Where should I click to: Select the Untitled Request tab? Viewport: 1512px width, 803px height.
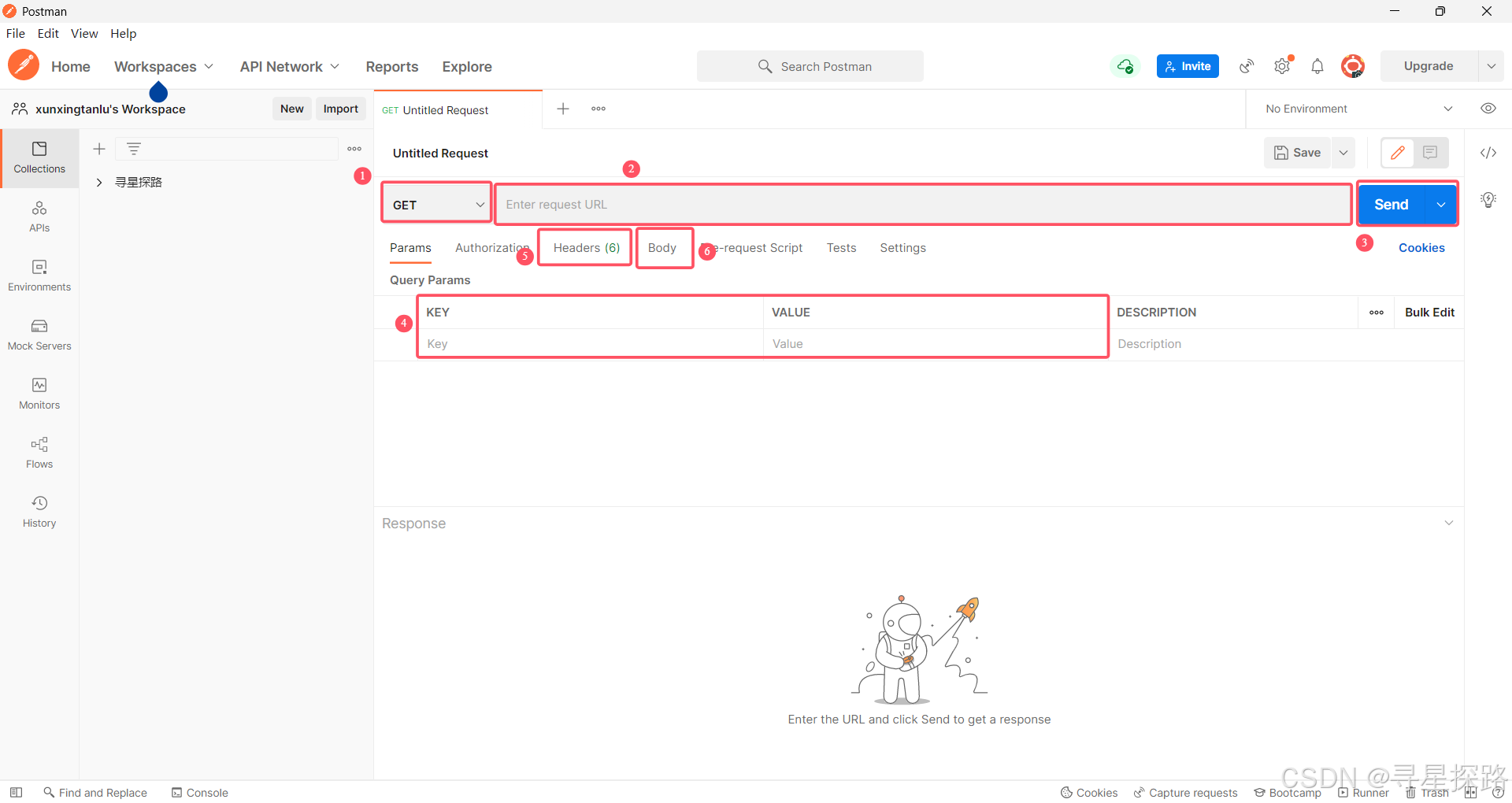click(458, 110)
